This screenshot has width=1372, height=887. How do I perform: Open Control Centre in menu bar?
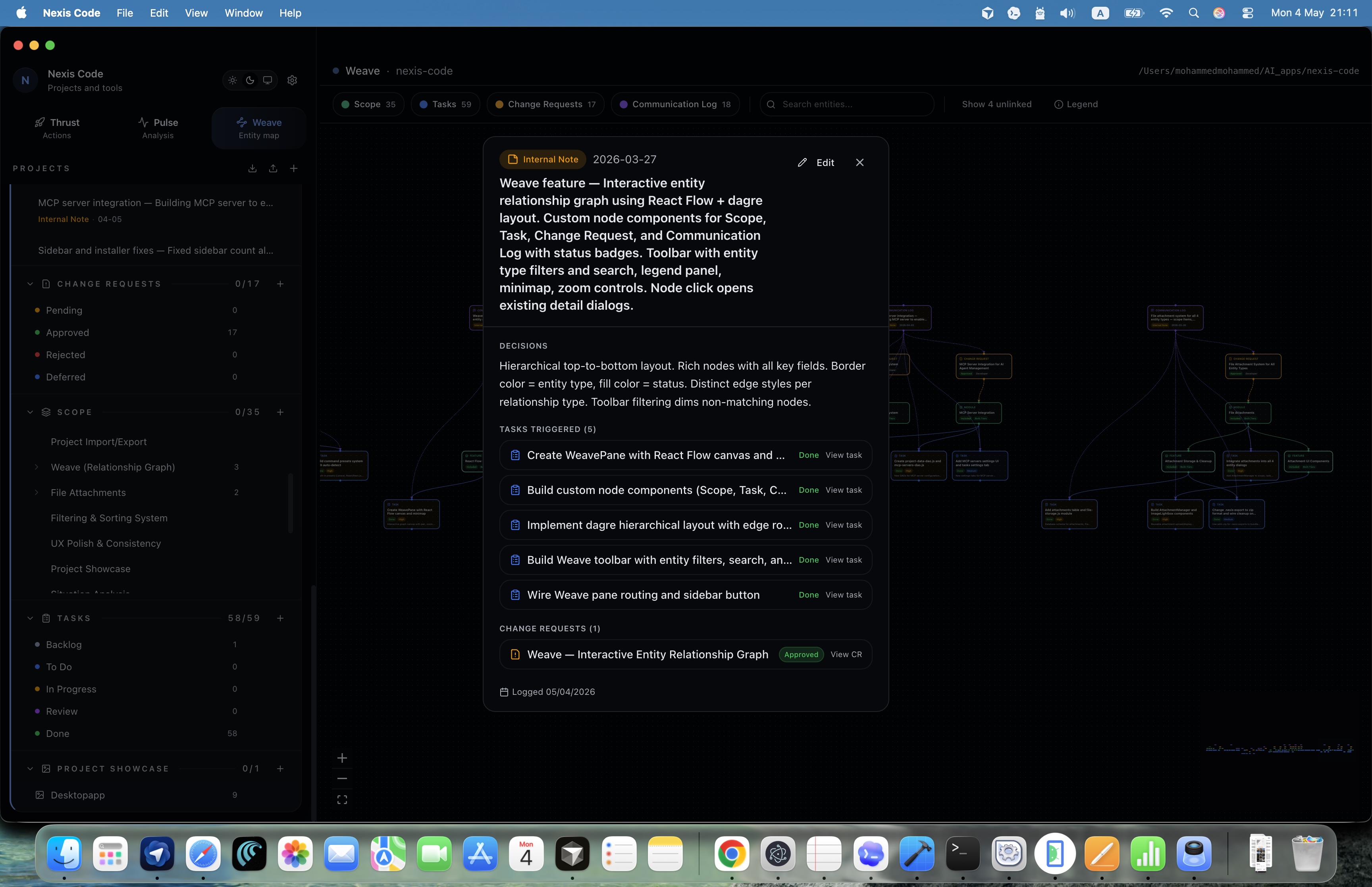pos(1248,13)
